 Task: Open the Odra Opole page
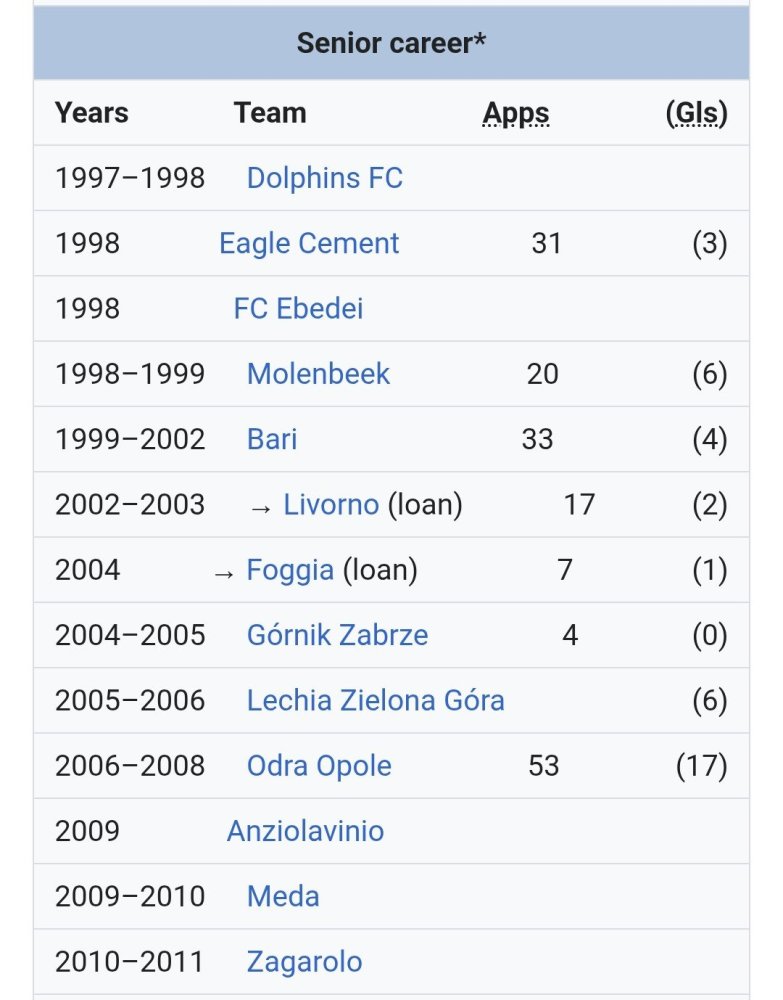click(x=319, y=766)
